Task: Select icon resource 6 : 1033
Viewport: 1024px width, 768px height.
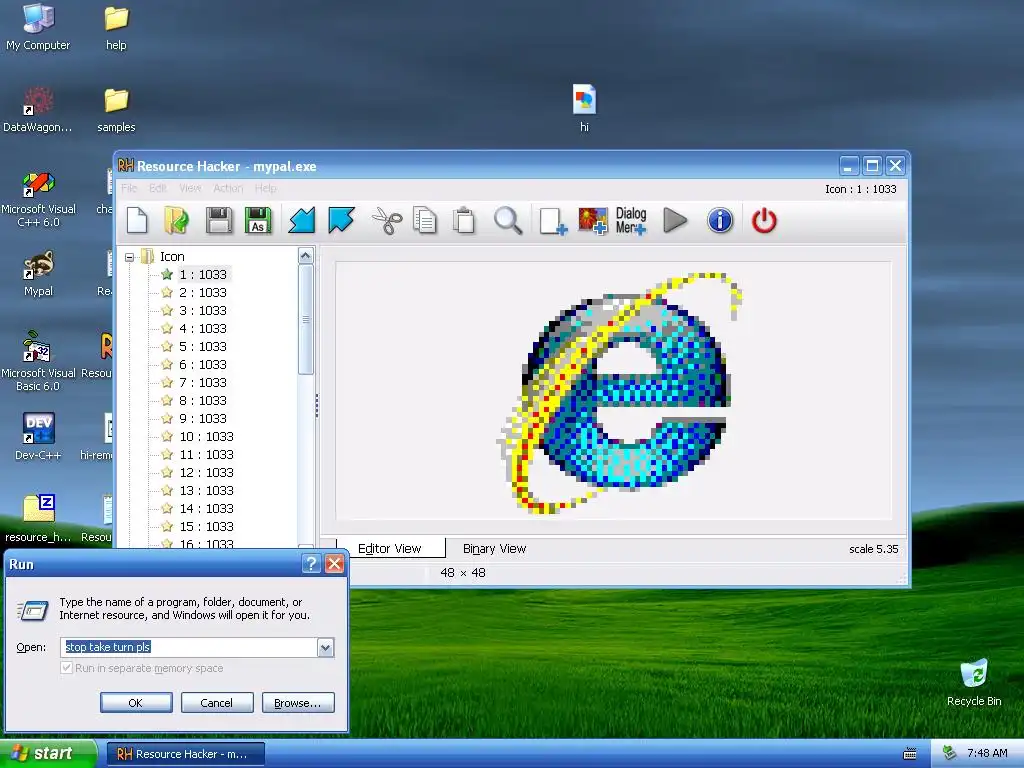Action: 203,364
